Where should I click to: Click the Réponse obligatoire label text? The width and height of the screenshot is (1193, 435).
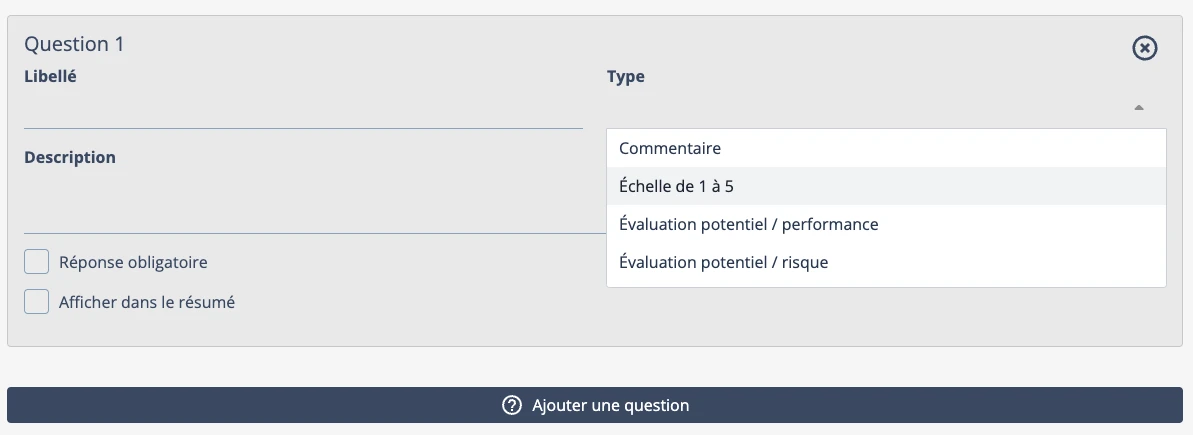pyautogui.click(x=133, y=262)
